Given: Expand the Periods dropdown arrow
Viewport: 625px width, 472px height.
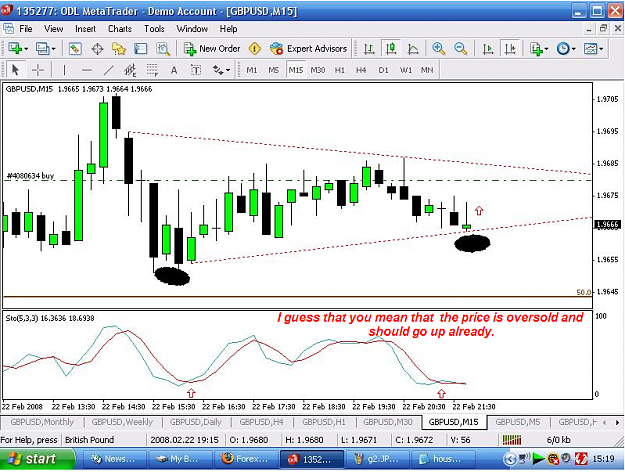Looking at the screenshot, I should point(574,49).
